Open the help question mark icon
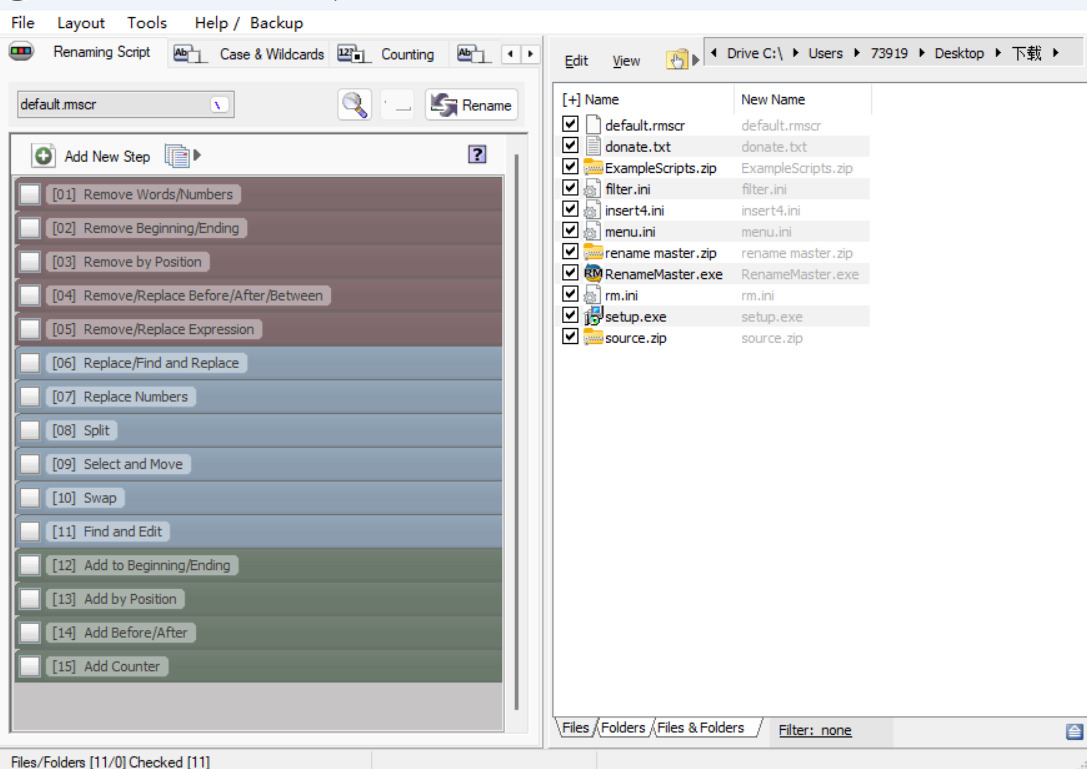 (x=477, y=154)
